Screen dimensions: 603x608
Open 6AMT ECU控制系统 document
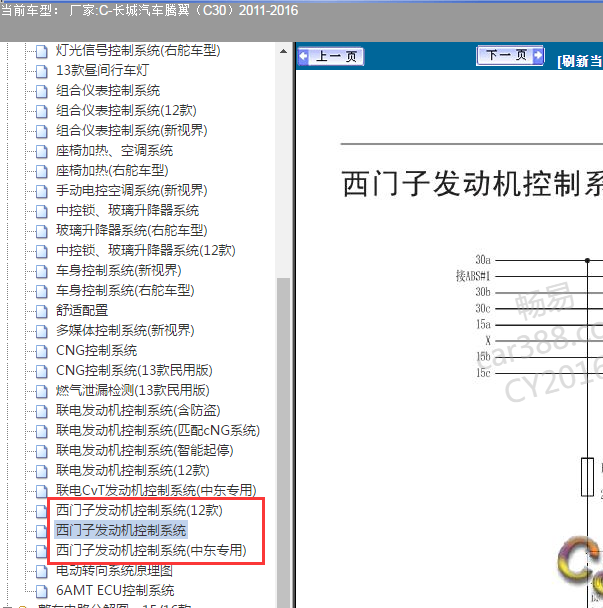[x=115, y=590]
